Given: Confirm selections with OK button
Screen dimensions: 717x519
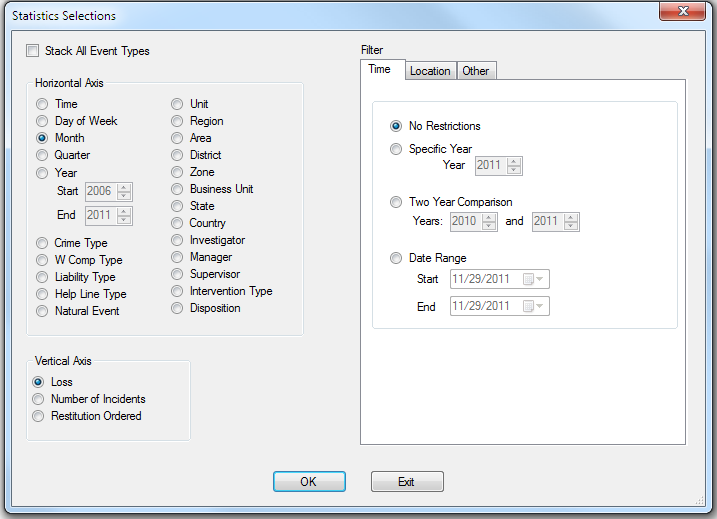Looking at the screenshot, I should coord(309,482).
